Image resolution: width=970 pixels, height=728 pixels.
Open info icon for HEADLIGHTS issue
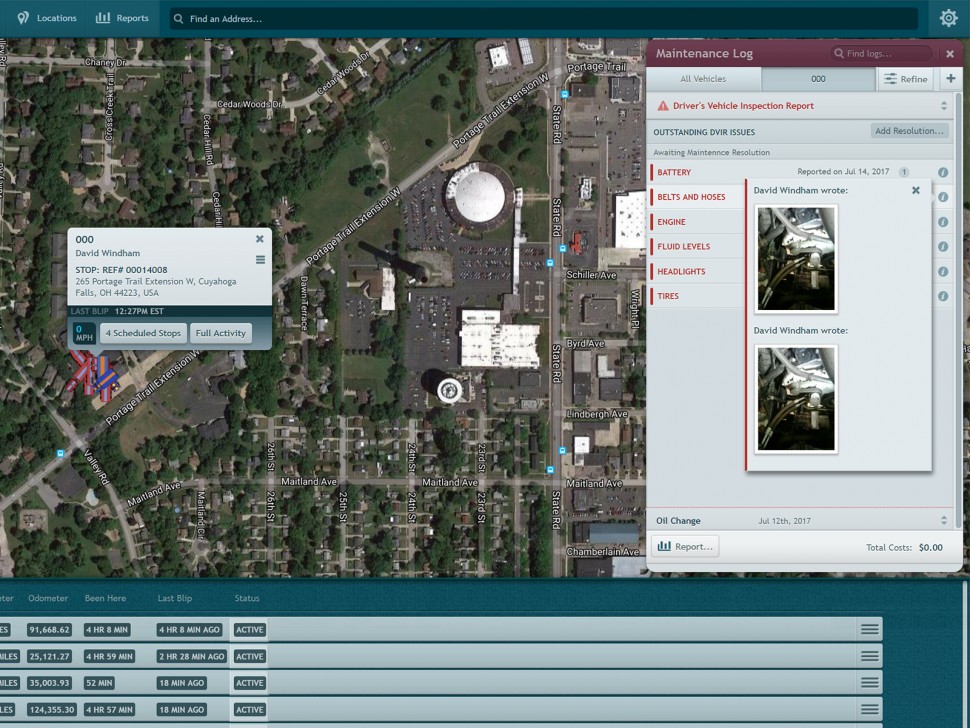tap(943, 272)
